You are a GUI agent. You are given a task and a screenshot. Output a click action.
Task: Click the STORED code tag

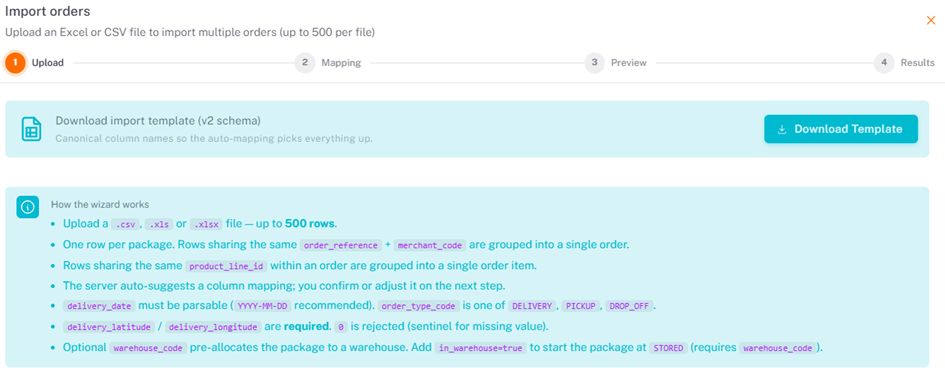pyautogui.click(x=668, y=348)
